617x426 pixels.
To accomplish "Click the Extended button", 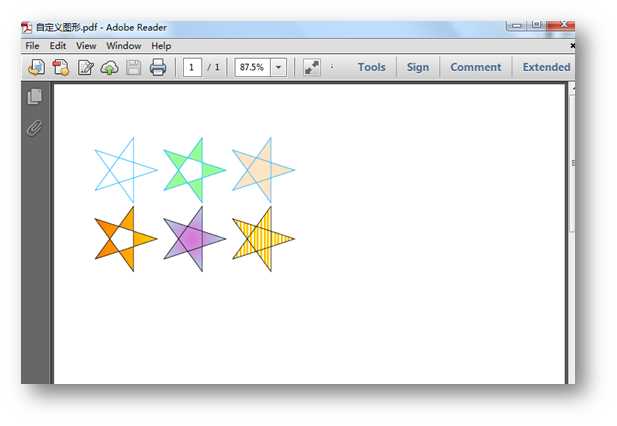I will [x=546, y=67].
